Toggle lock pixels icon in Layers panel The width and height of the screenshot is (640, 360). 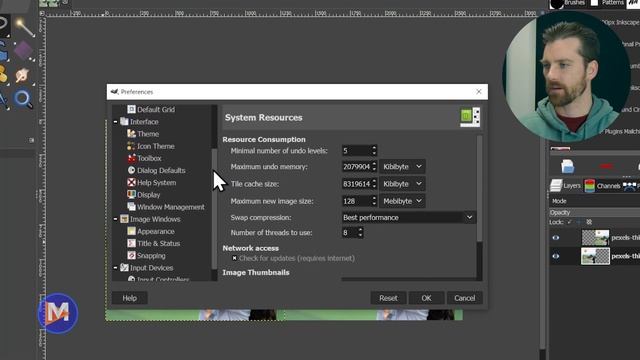point(570,222)
